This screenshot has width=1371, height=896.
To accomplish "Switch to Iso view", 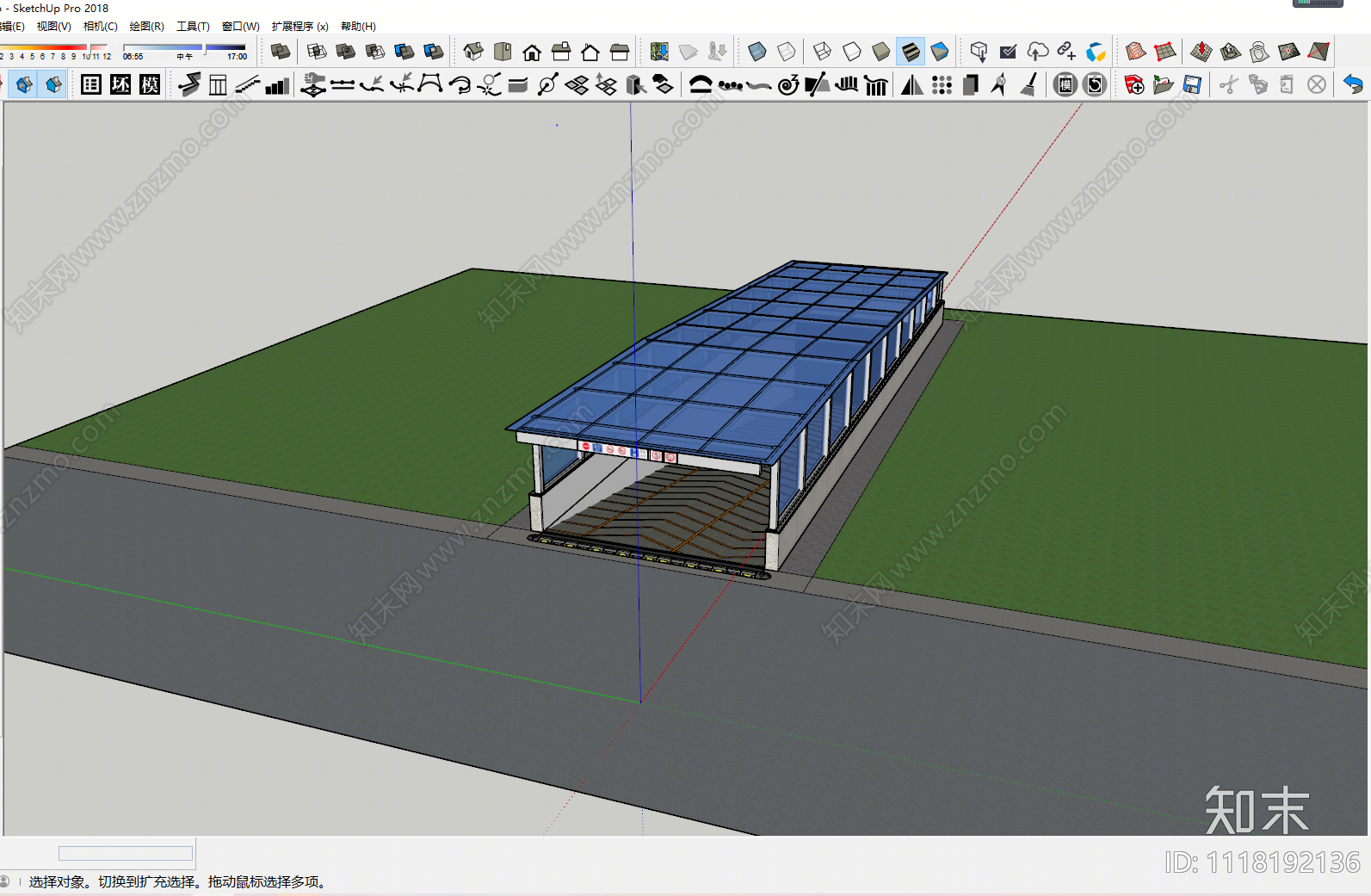I will coord(473,52).
